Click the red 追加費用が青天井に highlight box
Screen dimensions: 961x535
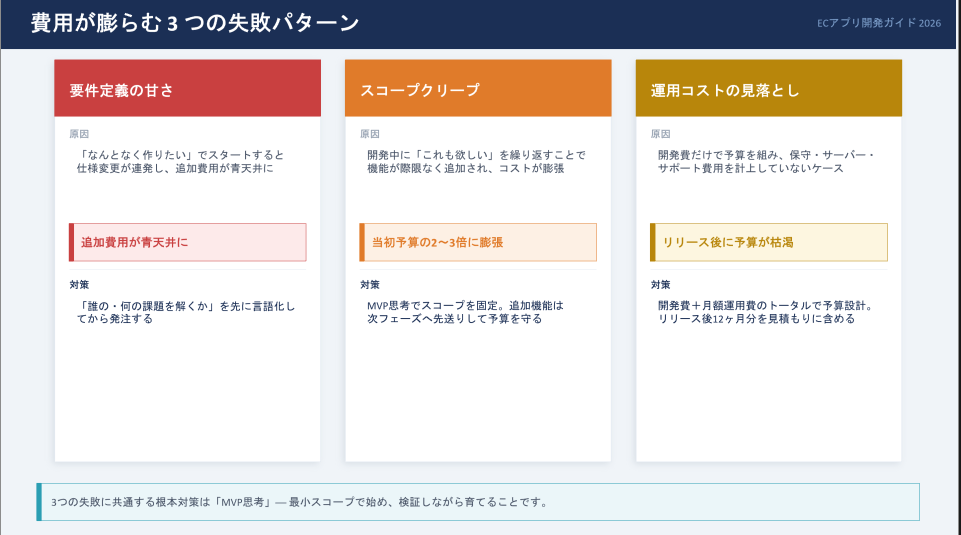point(187,242)
